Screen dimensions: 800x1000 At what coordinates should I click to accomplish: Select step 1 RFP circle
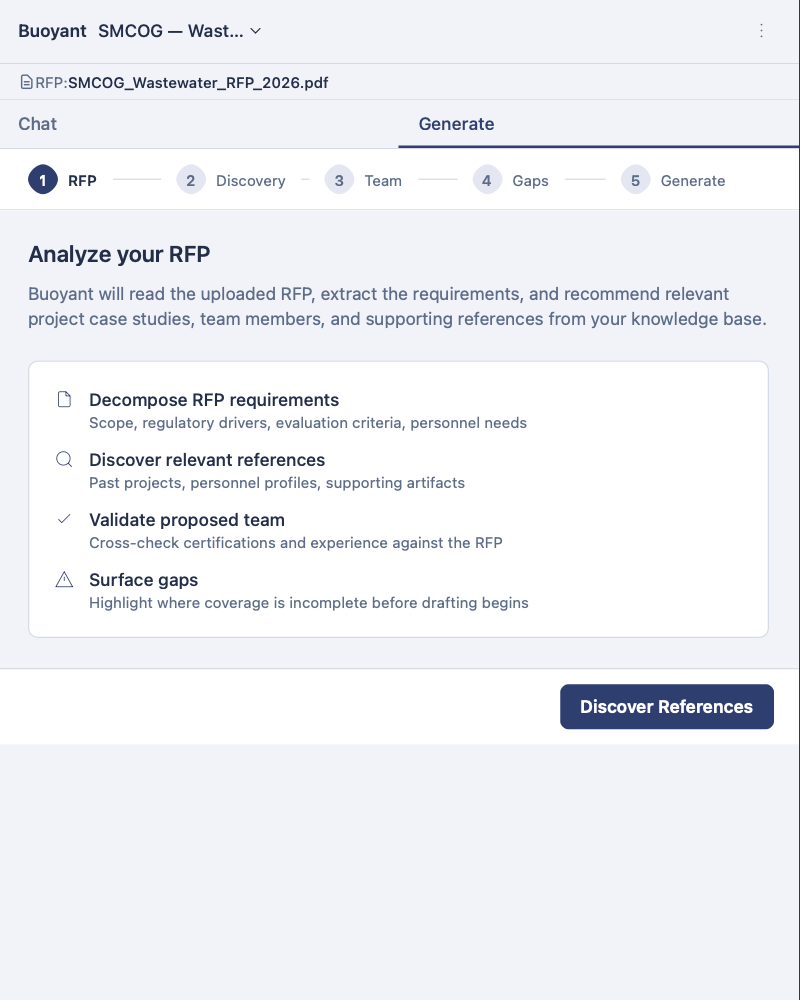click(43, 180)
